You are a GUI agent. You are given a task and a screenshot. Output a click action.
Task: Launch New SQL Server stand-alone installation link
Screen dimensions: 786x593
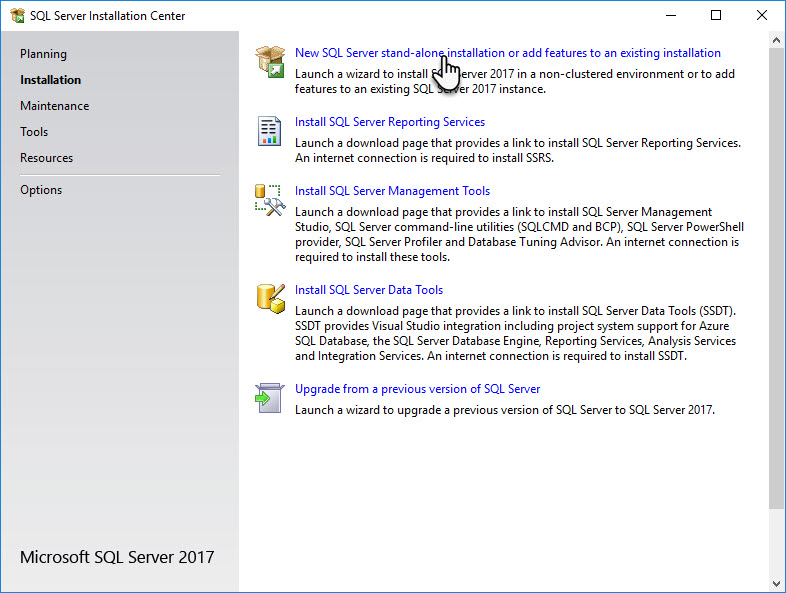tap(507, 53)
